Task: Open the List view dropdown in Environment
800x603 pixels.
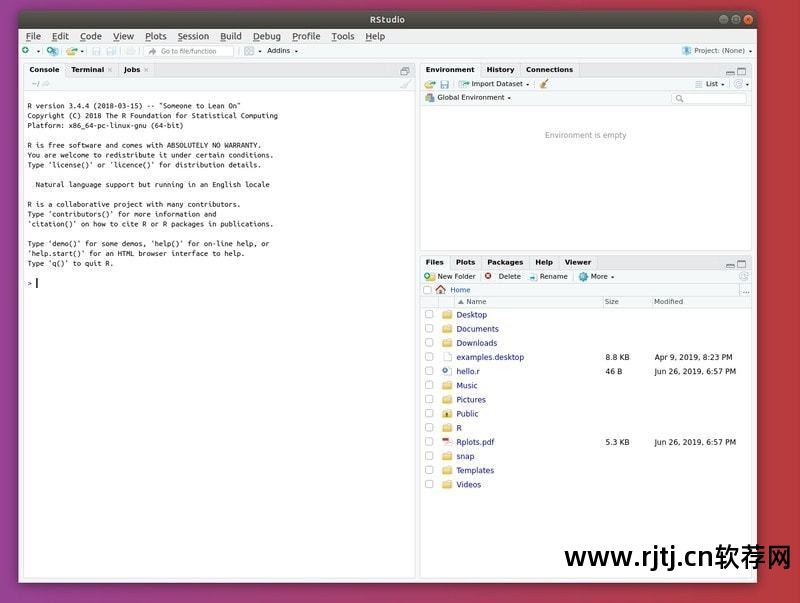Action: 710,84
